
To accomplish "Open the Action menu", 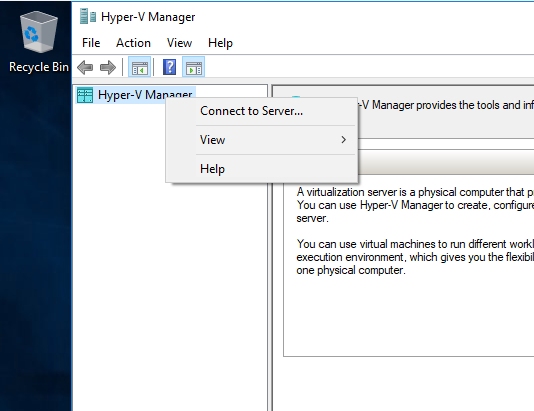I will tap(133, 43).
